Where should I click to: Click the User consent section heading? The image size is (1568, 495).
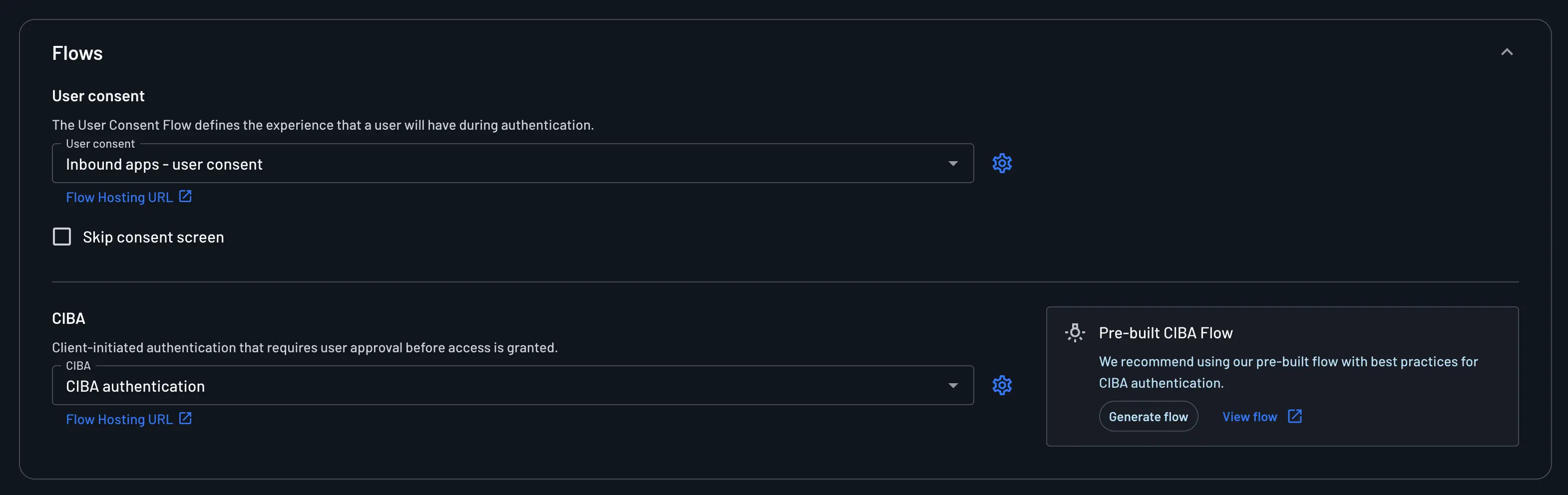tap(98, 95)
